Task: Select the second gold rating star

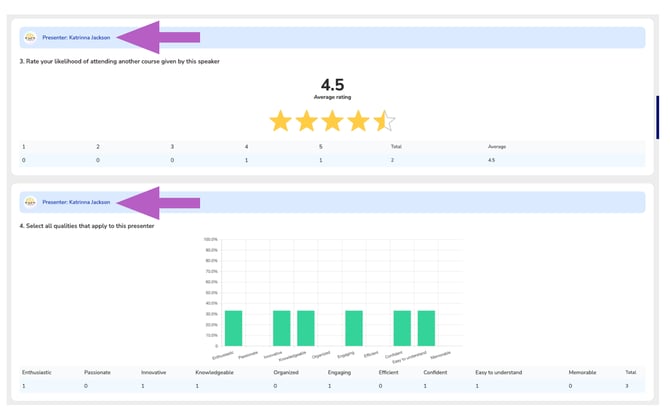Action: pyautogui.click(x=307, y=122)
